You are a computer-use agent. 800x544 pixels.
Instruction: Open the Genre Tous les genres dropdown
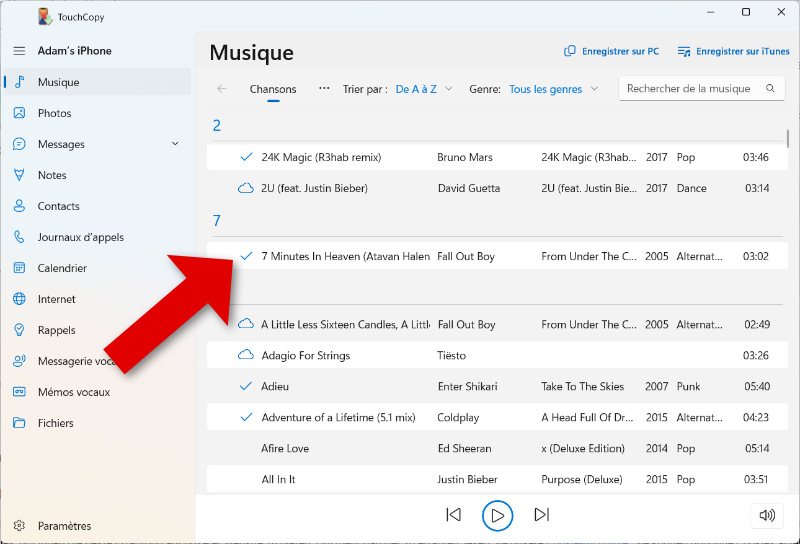(x=553, y=89)
